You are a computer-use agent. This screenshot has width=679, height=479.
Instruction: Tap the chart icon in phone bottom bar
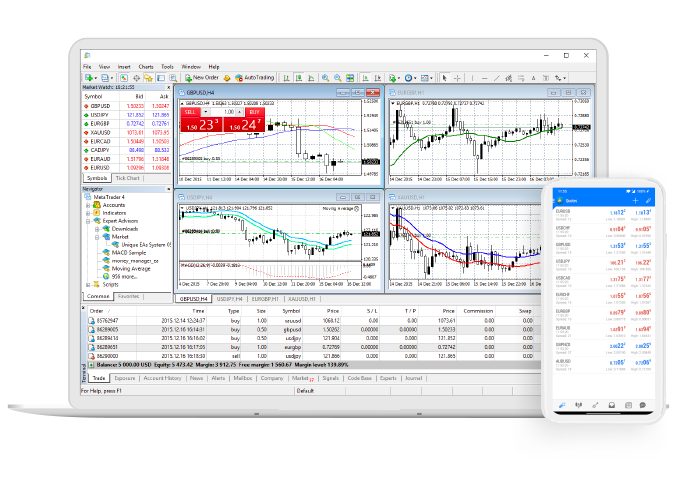pos(579,405)
